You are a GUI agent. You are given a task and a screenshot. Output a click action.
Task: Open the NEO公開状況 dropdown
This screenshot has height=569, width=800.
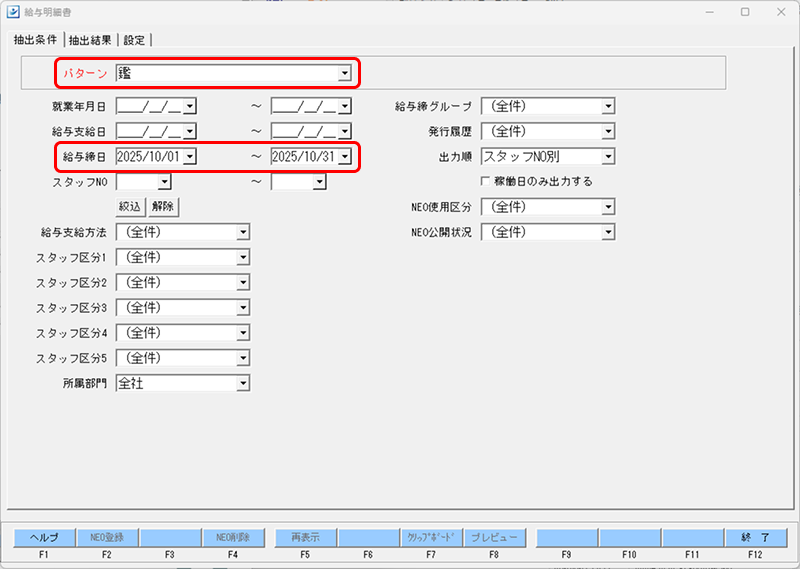[x=608, y=232]
